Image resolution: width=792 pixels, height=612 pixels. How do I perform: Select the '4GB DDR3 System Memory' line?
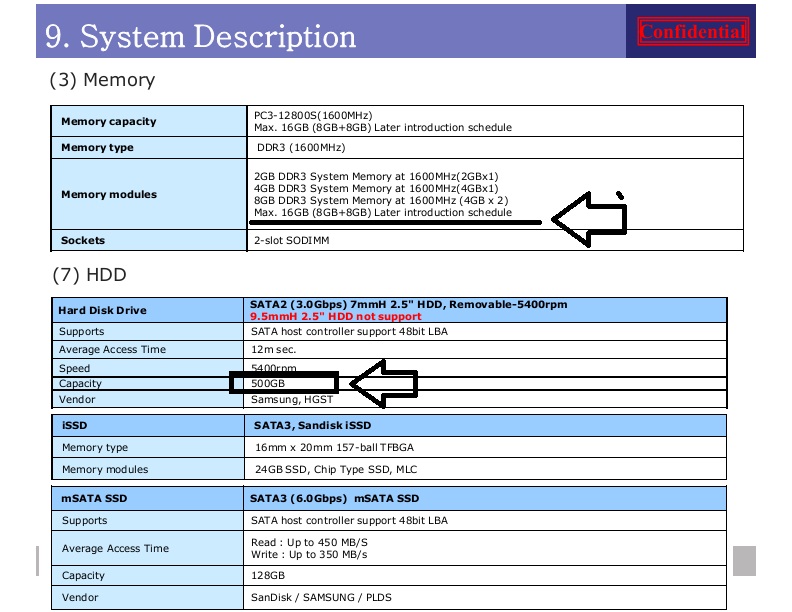tap(376, 188)
